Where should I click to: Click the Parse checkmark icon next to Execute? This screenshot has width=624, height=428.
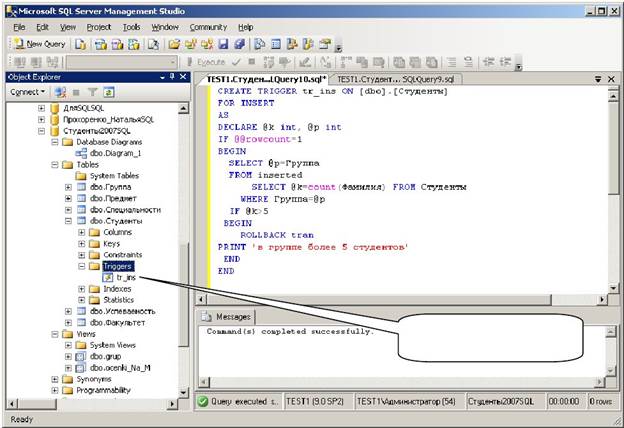tap(236, 62)
